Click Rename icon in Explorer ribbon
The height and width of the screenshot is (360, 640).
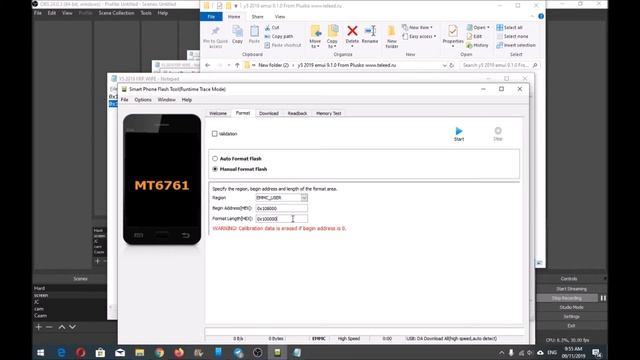(x=370, y=34)
